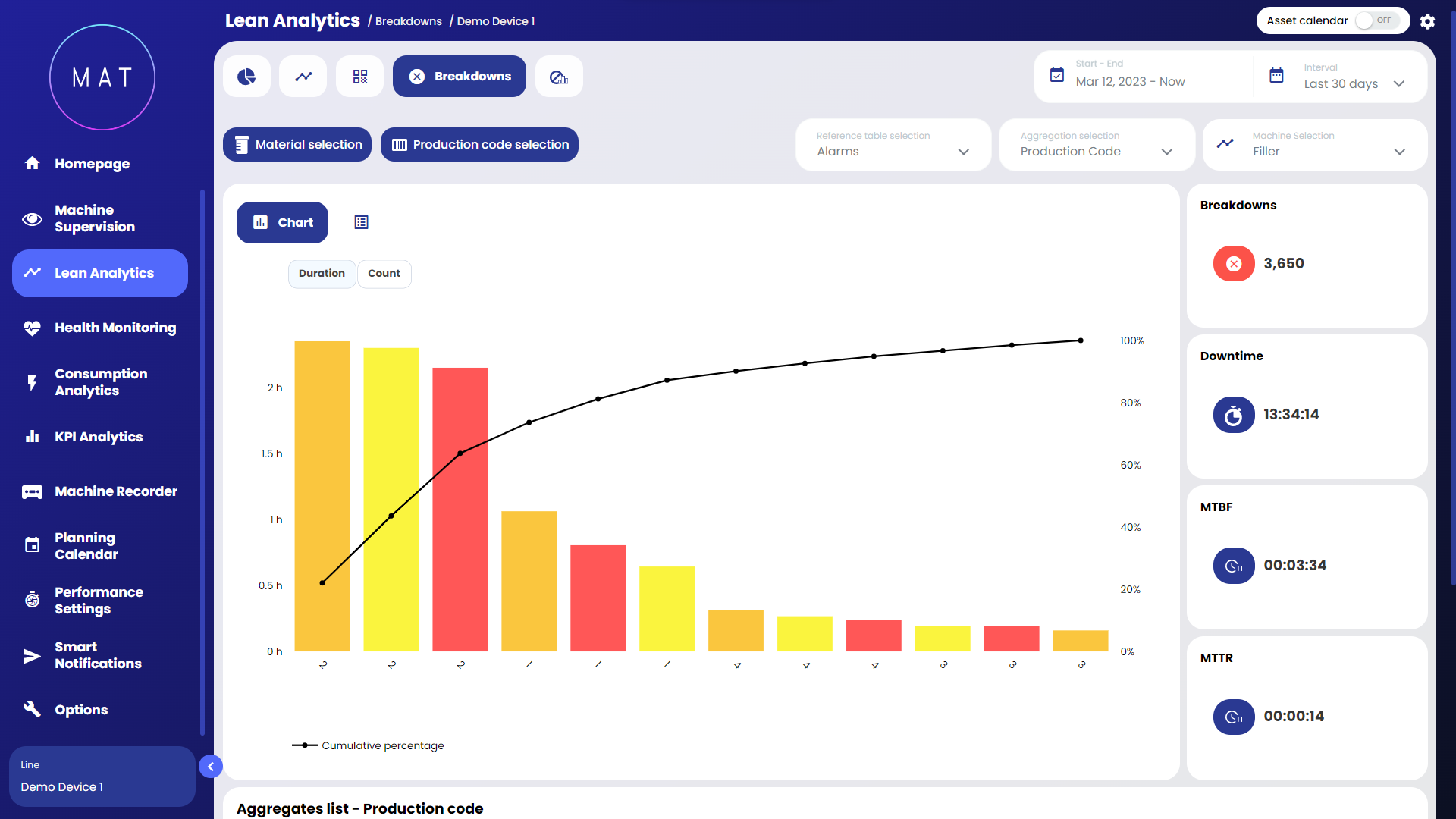The image size is (1456, 819).
Task: Toggle Cumulative percentage legend entry
Action: [369, 745]
